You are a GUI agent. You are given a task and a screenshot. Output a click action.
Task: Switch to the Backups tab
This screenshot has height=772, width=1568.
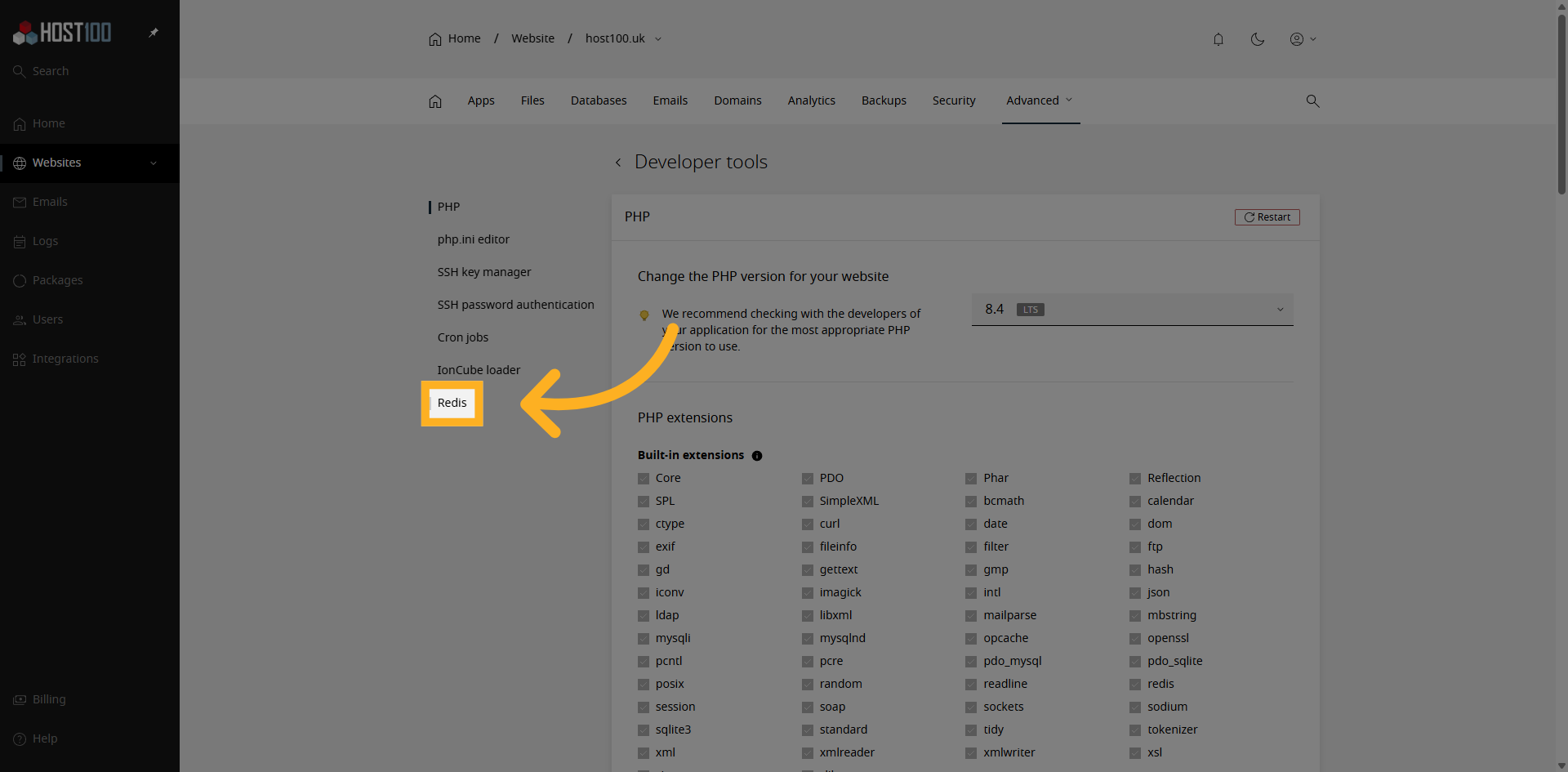coord(884,100)
